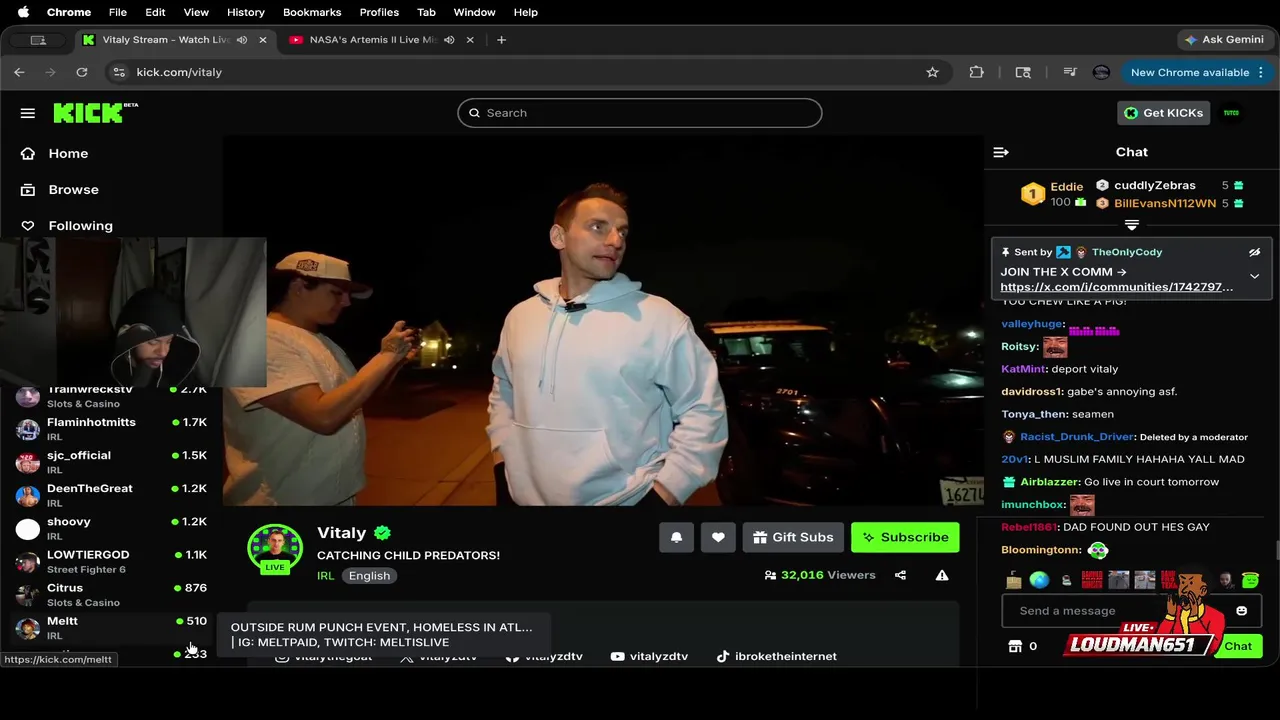Open Chrome media controls icon
Screen dimensions: 1280x720
pyautogui.click(x=1070, y=72)
